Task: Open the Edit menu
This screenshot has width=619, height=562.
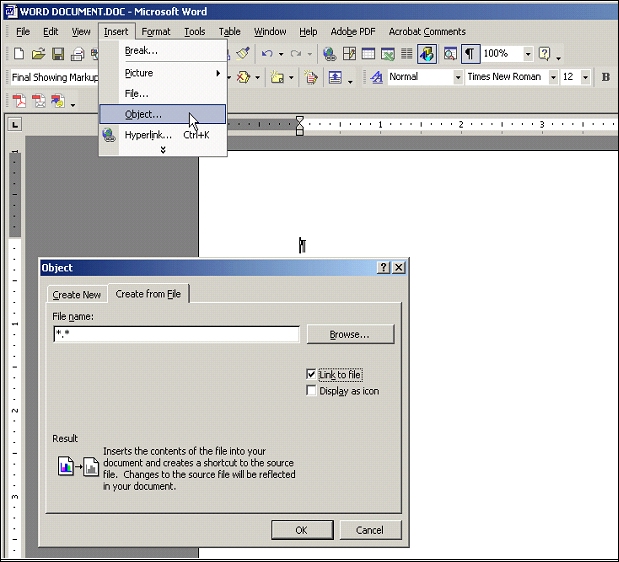Action: 51,32
